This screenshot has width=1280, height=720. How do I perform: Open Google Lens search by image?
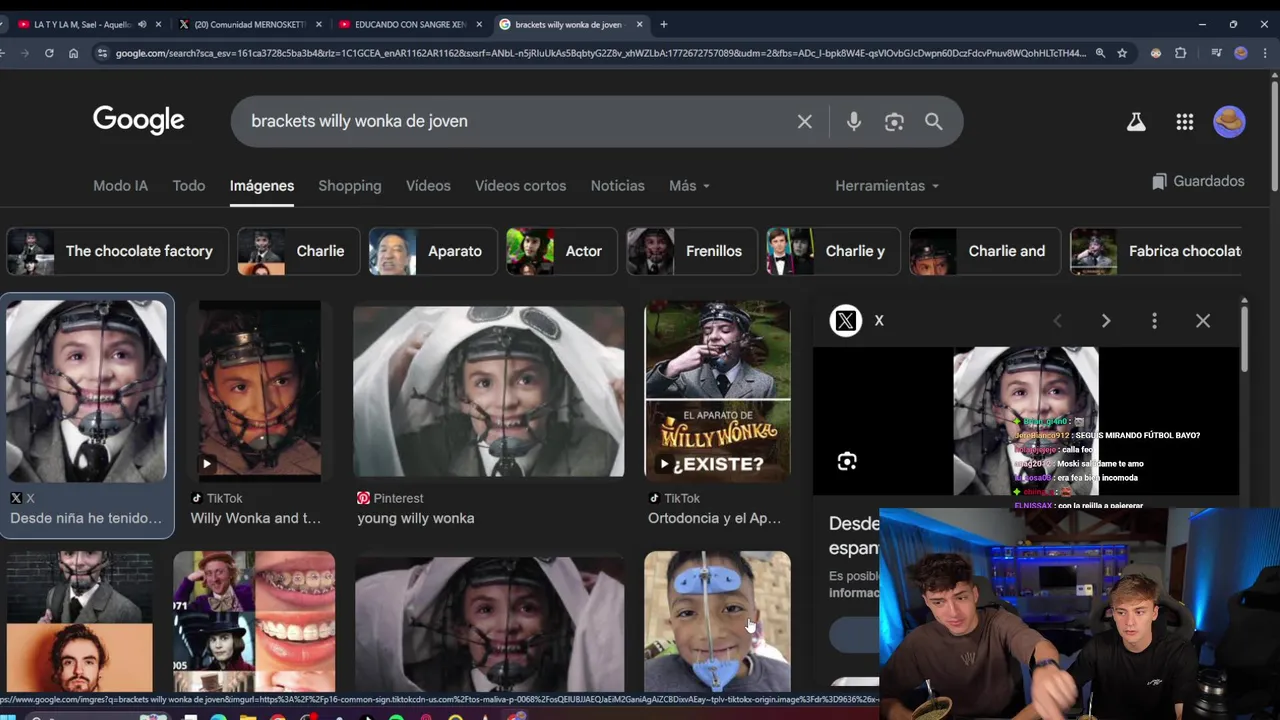[x=894, y=121]
